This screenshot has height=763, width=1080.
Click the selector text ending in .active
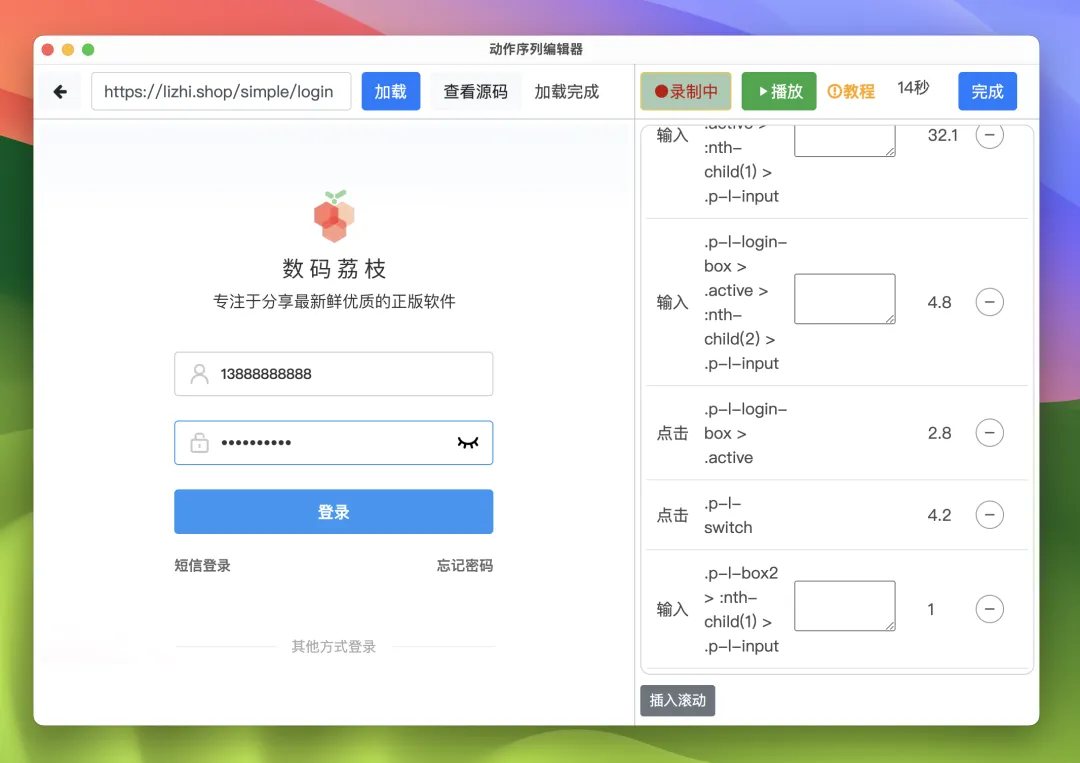coord(745,433)
